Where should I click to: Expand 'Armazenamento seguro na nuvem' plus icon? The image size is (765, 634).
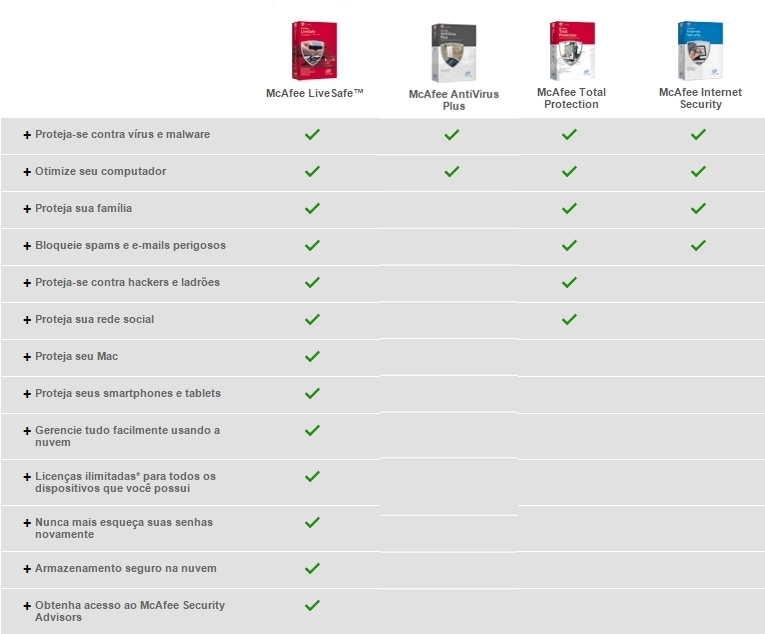pos(27,569)
